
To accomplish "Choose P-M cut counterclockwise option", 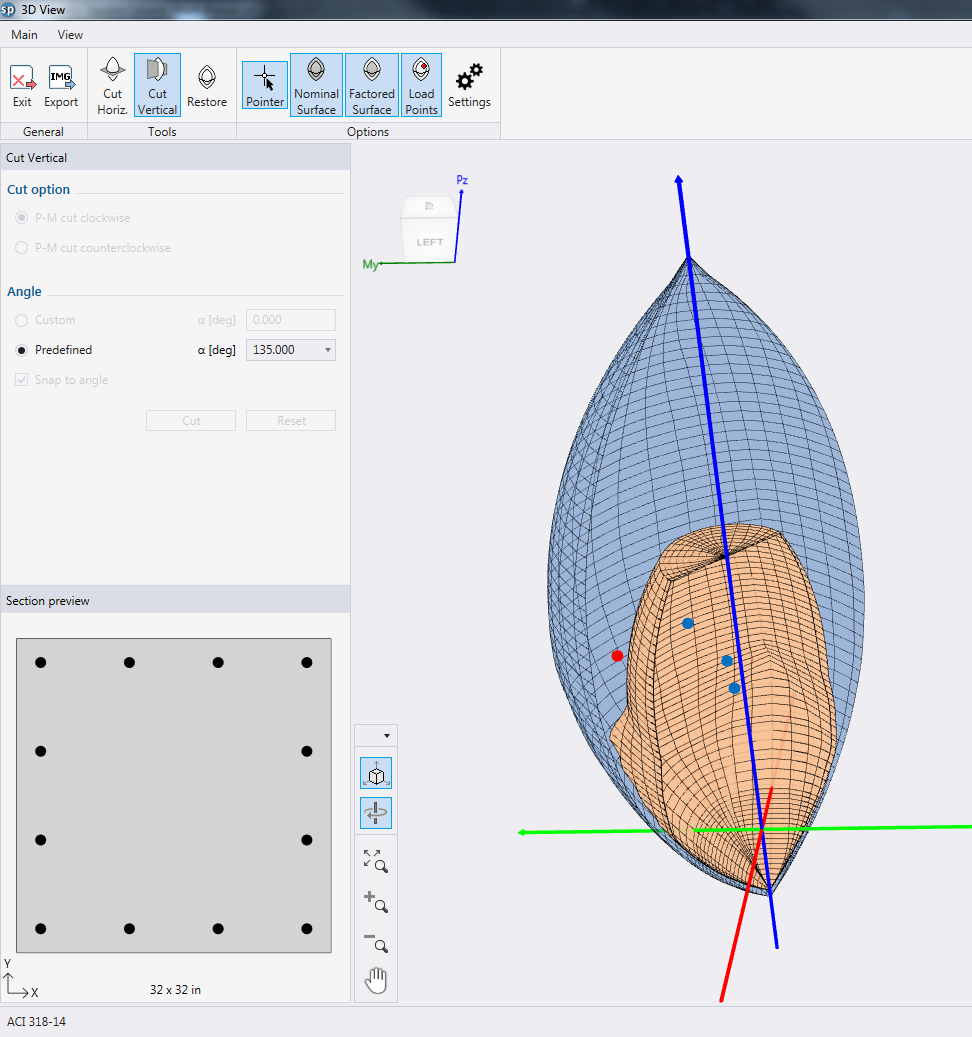I will click(x=22, y=248).
